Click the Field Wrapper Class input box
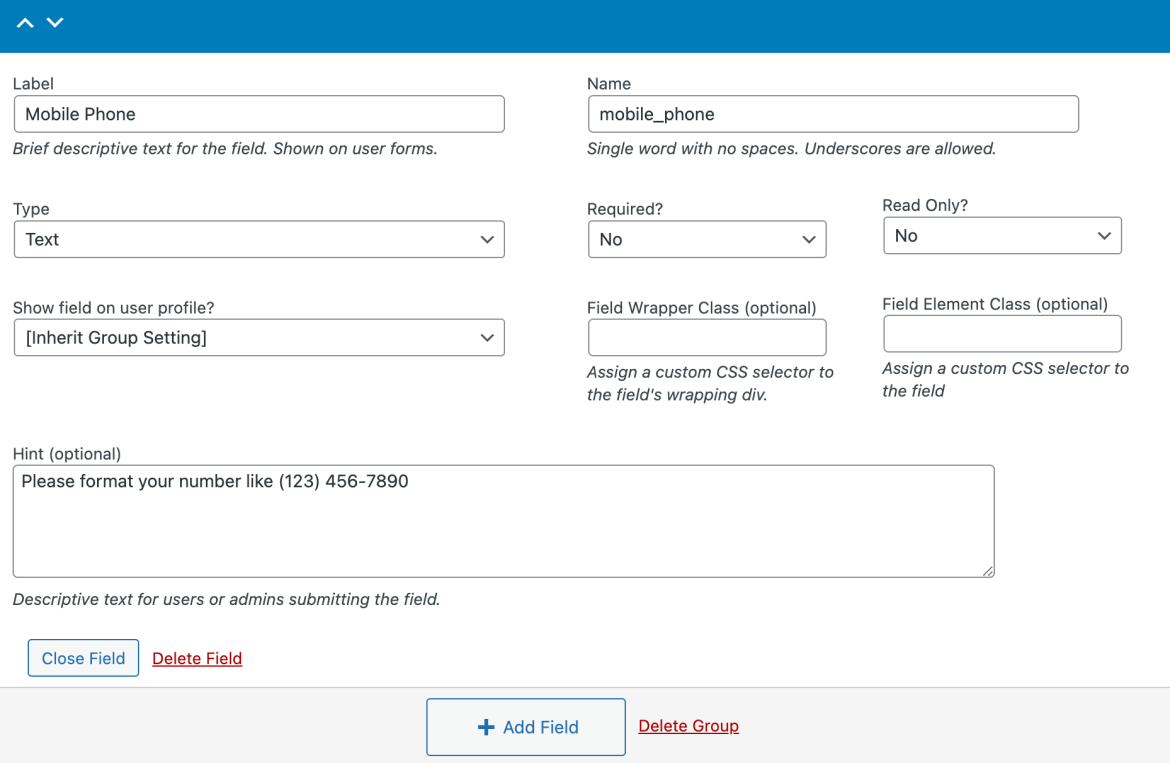 [707, 336]
